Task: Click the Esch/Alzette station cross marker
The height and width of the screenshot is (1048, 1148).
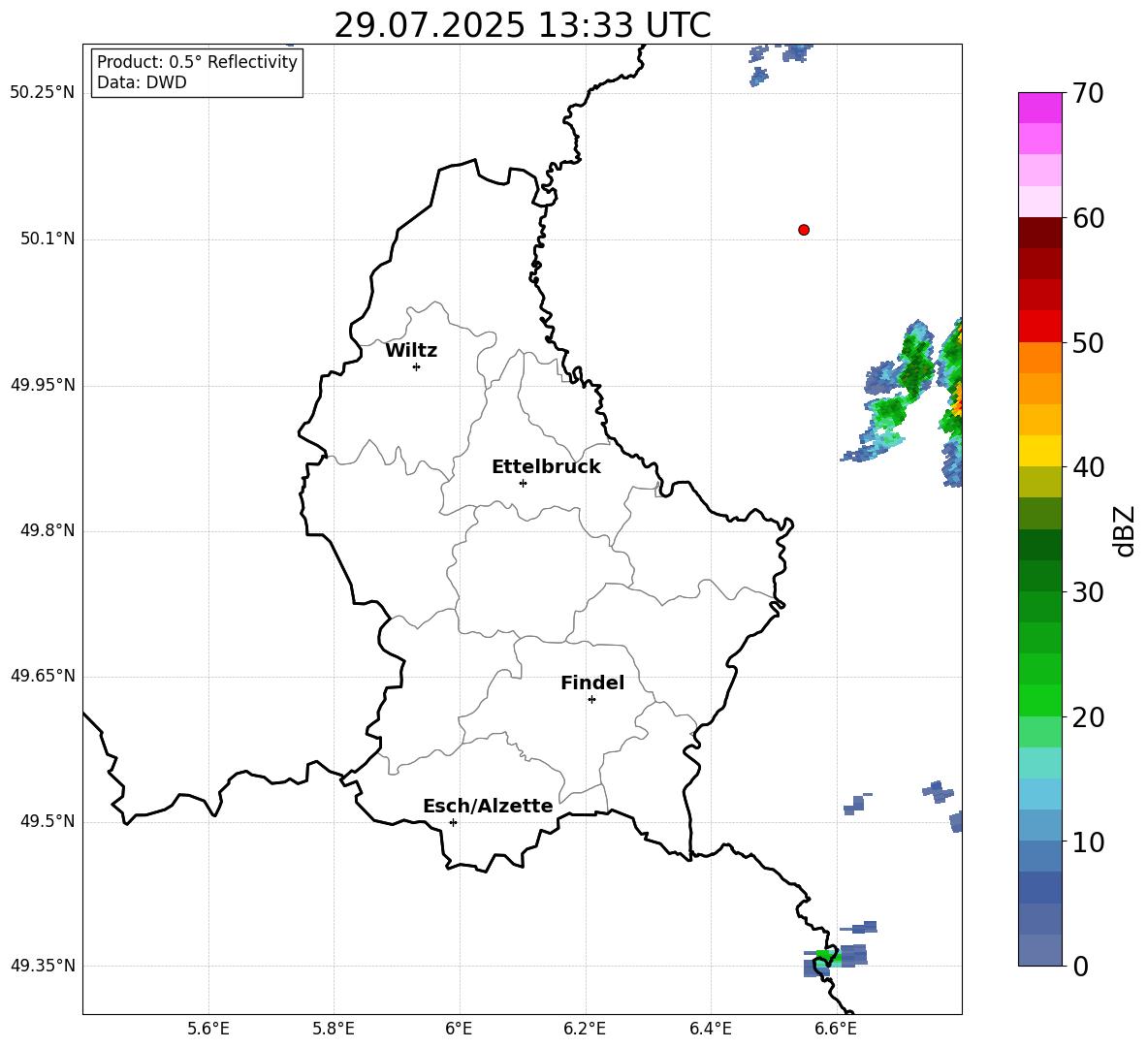Action: [x=453, y=822]
